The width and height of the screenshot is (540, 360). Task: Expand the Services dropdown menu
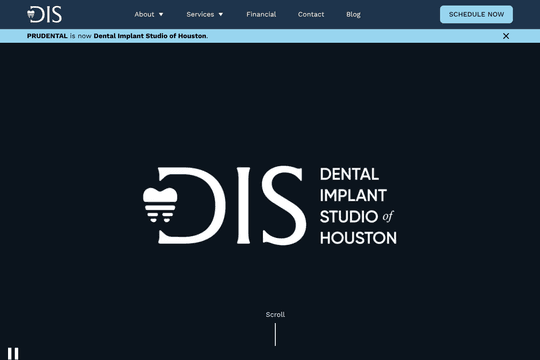pos(205,14)
